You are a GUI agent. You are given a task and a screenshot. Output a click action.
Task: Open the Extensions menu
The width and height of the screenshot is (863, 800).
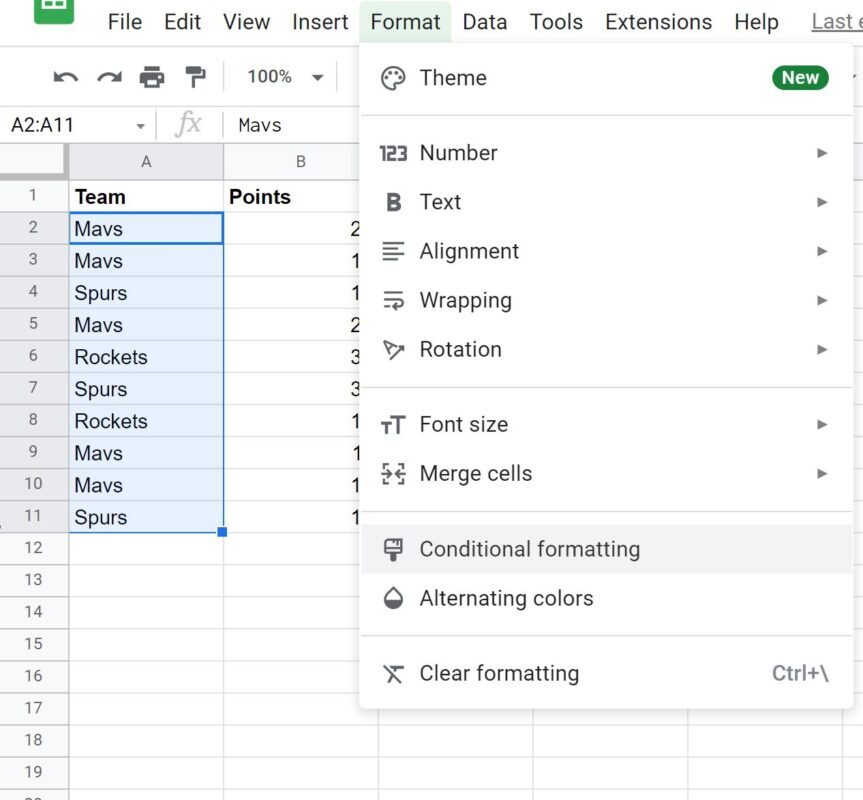pyautogui.click(x=659, y=22)
